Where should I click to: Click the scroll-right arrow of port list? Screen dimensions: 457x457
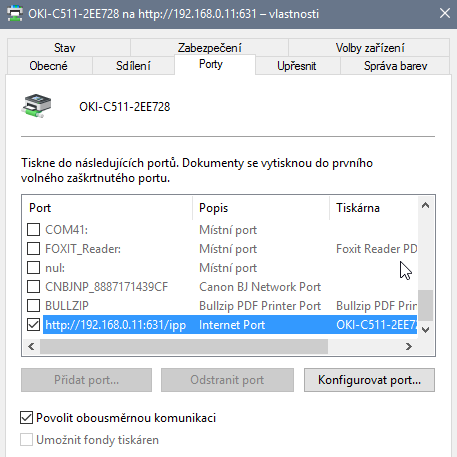pyautogui.click(x=409, y=347)
